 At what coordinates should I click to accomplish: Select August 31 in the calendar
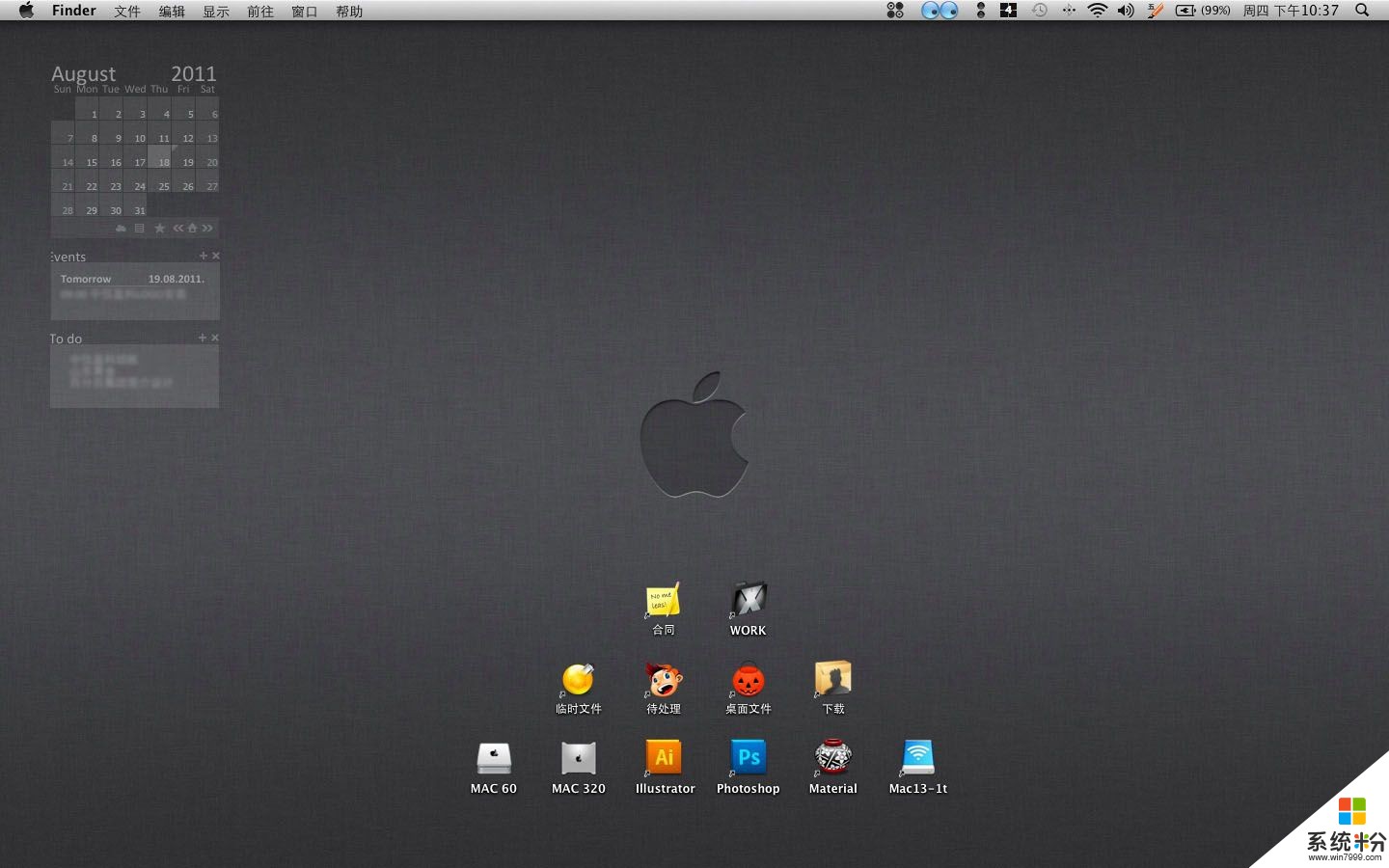135,204
